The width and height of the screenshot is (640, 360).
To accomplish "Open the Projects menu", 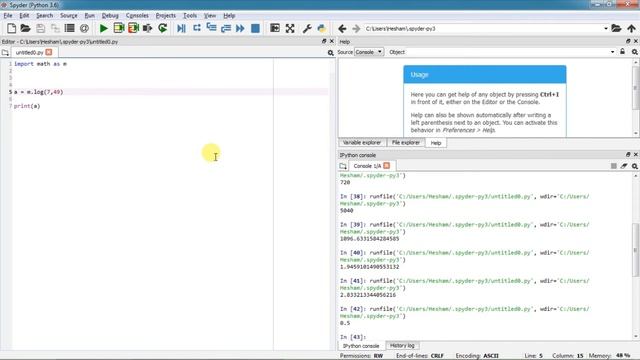I will coord(166,16).
